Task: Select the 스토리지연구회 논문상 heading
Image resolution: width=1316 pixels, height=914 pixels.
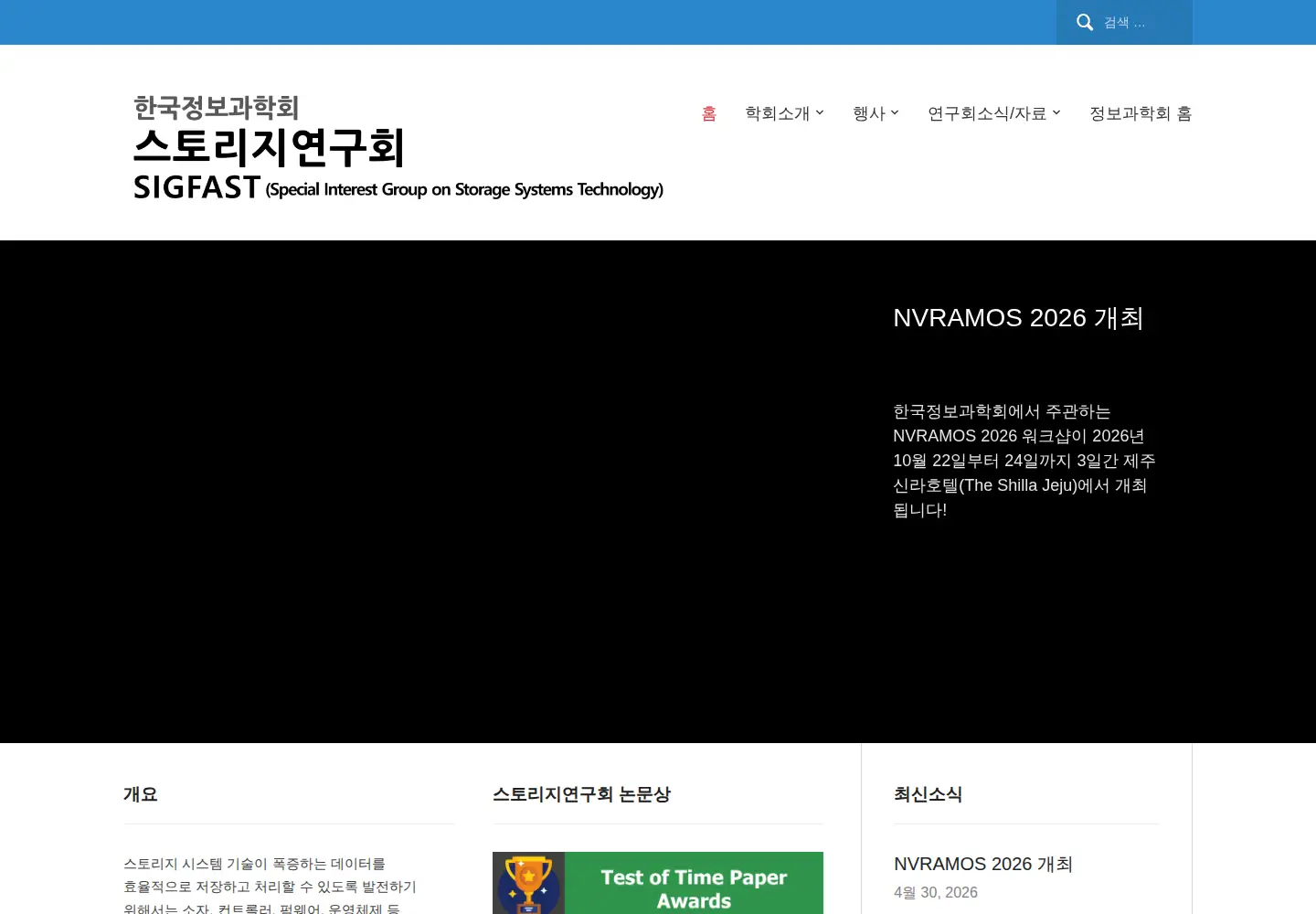Action: (581, 794)
